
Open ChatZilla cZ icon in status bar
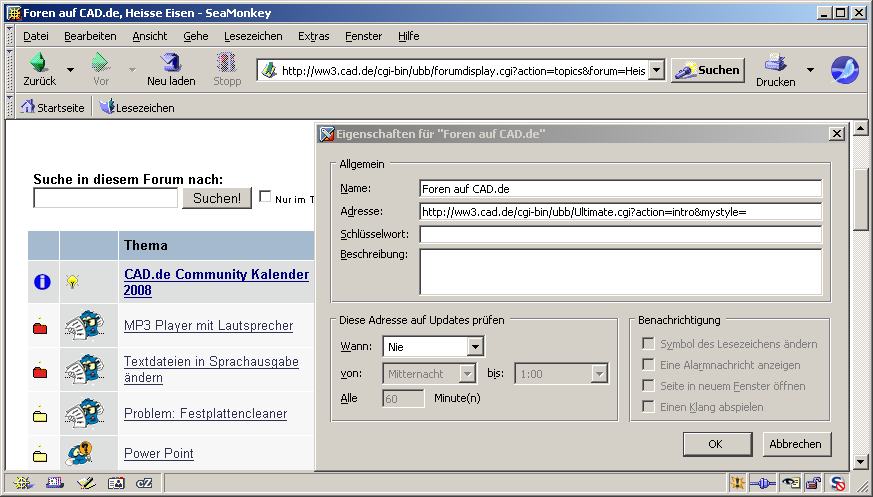(x=144, y=483)
